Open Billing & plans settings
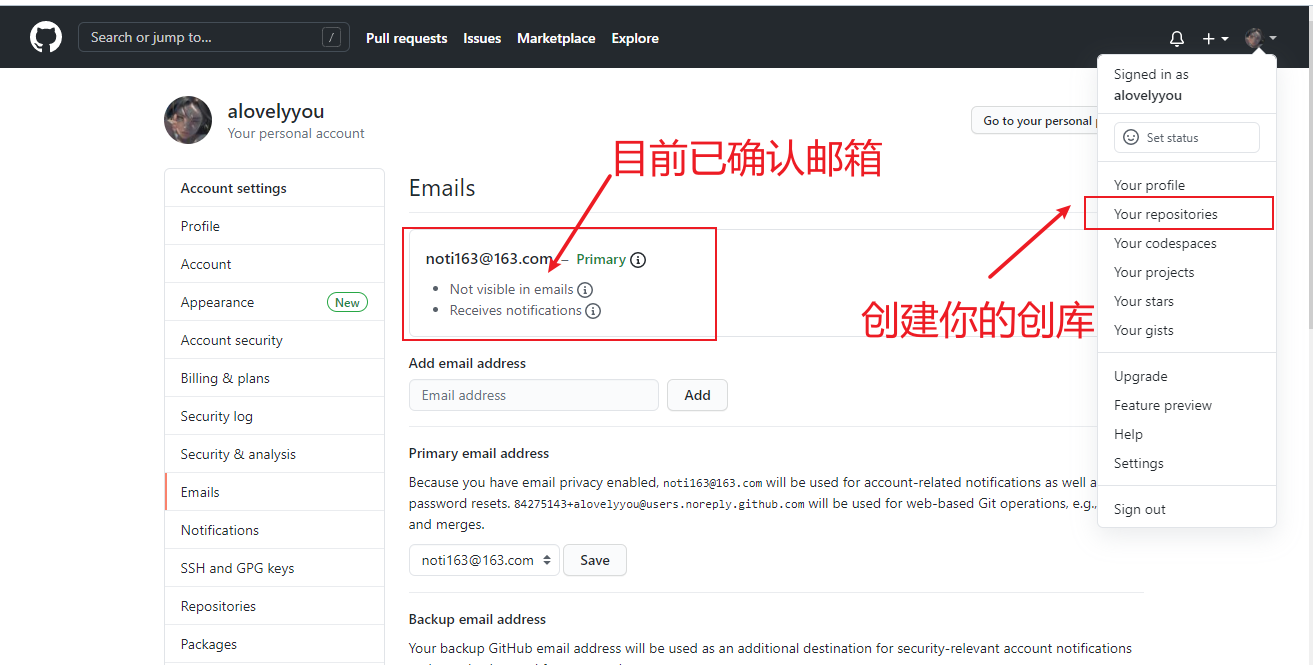The width and height of the screenshot is (1313, 665). 274,378
